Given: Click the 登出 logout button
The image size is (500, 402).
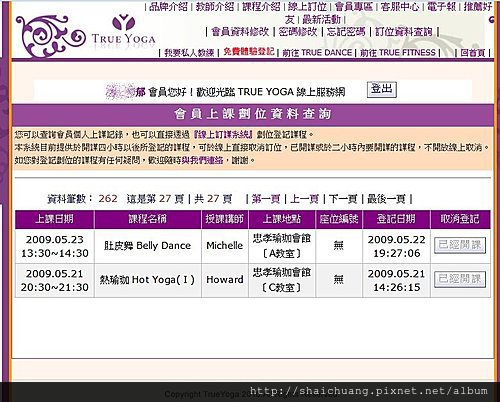Looking at the screenshot, I should [x=382, y=90].
